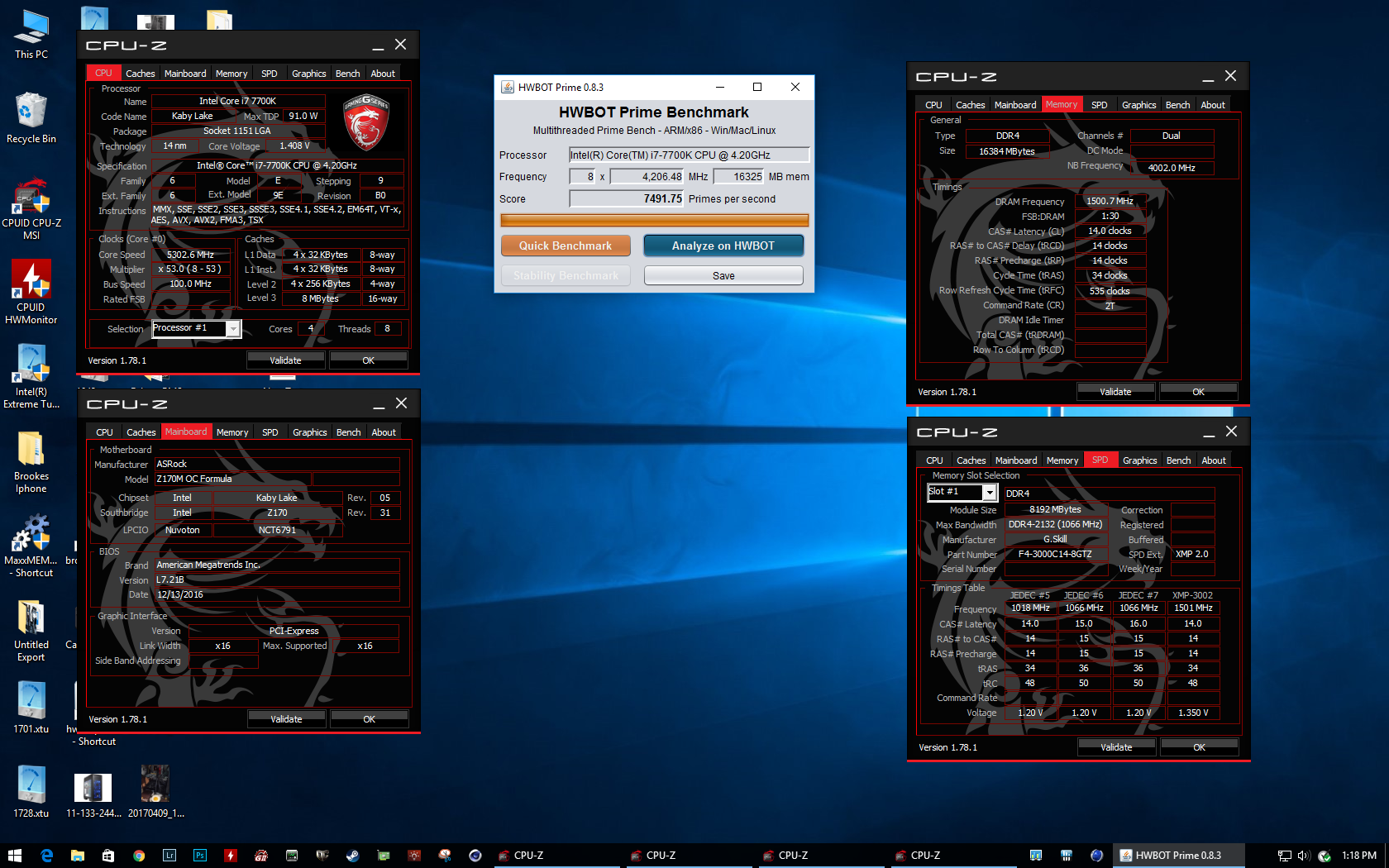Click the DRAM Frequency value 1500.7 MHz
Image resolution: width=1389 pixels, height=868 pixels.
pos(1110,201)
